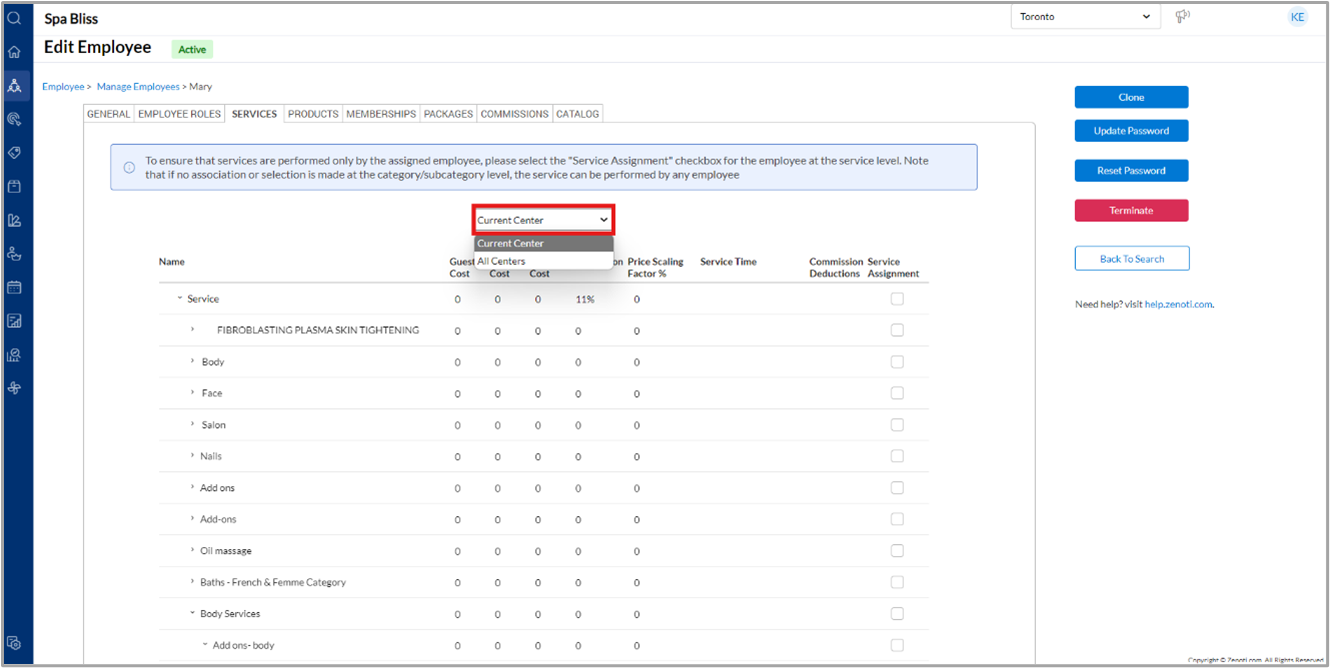The image size is (1330, 668).
Task: Check the Service Assignment box for Face
Action: click(897, 393)
